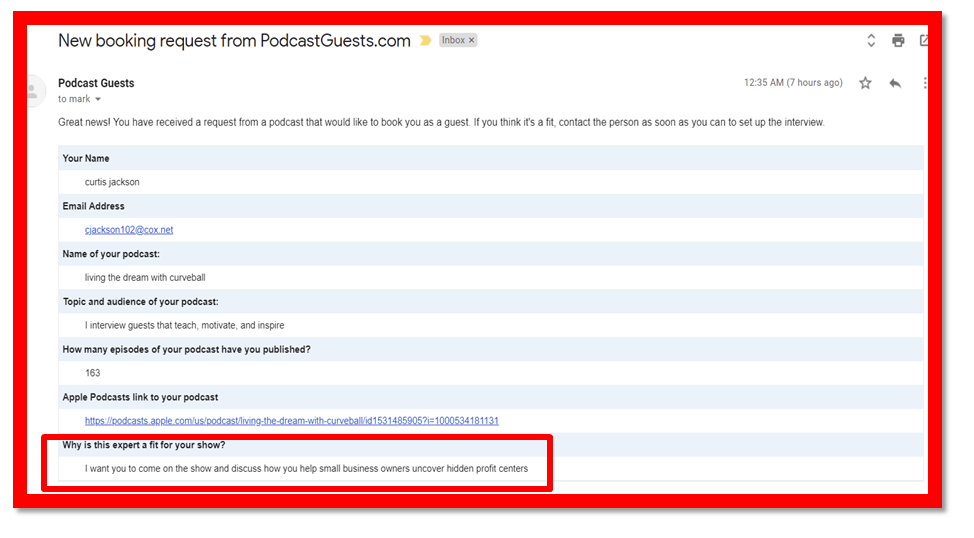The height and width of the screenshot is (538, 974).
Task: Open email in new window icon
Action: pyautogui.click(x=924, y=41)
